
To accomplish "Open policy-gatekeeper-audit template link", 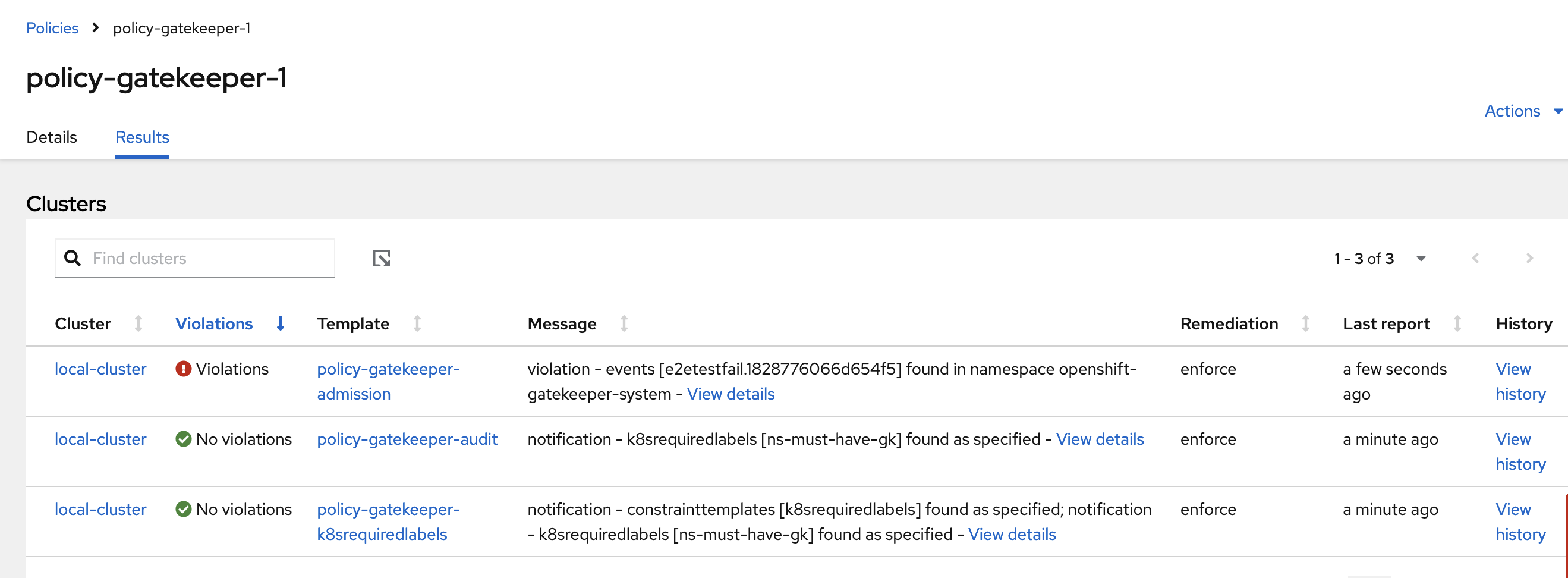I will pyautogui.click(x=407, y=439).
